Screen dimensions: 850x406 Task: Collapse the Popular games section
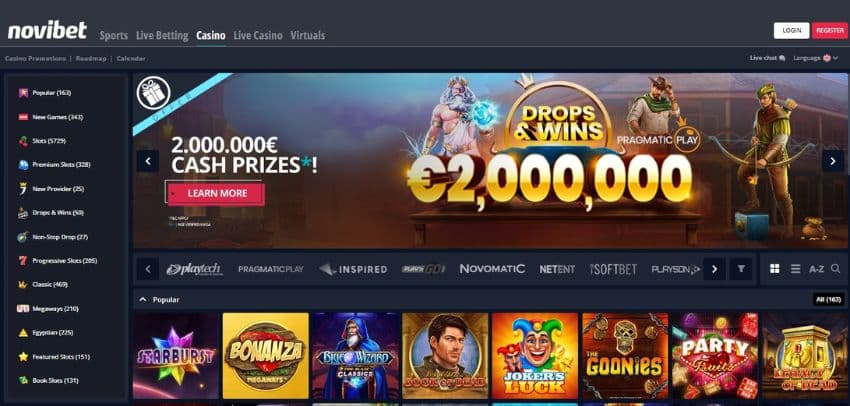pos(143,299)
